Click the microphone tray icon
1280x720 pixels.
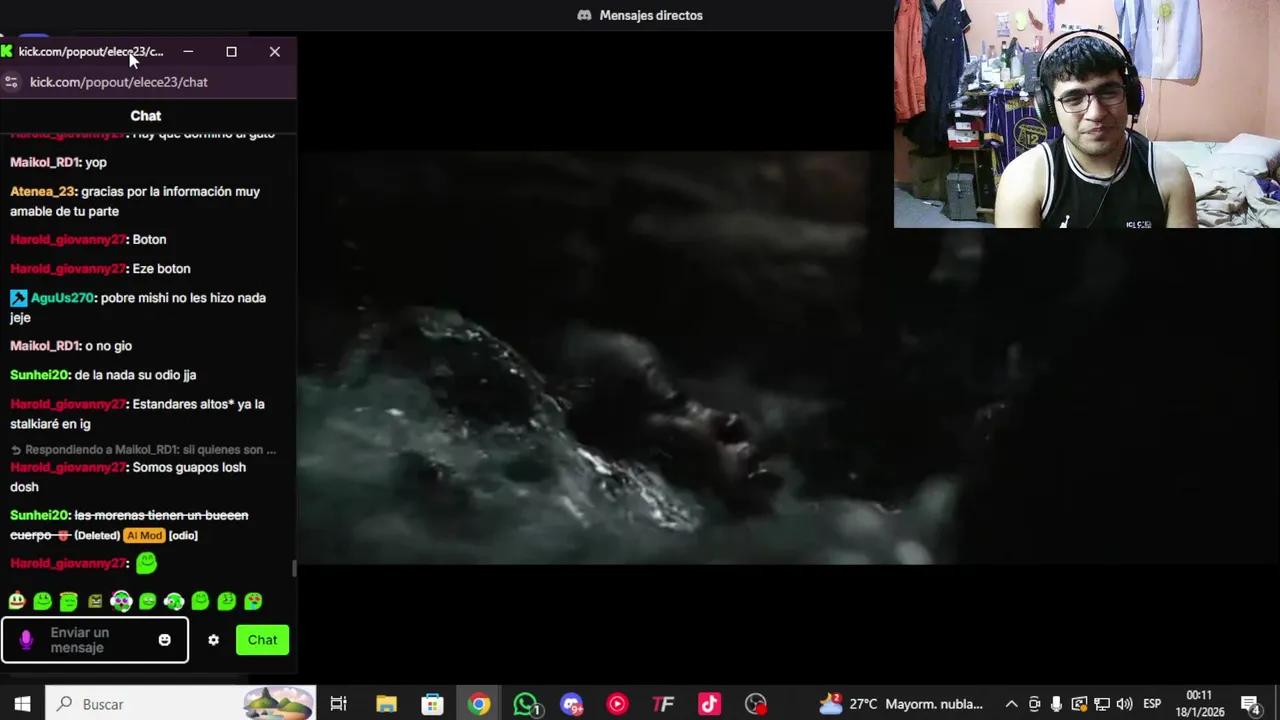tap(1056, 704)
